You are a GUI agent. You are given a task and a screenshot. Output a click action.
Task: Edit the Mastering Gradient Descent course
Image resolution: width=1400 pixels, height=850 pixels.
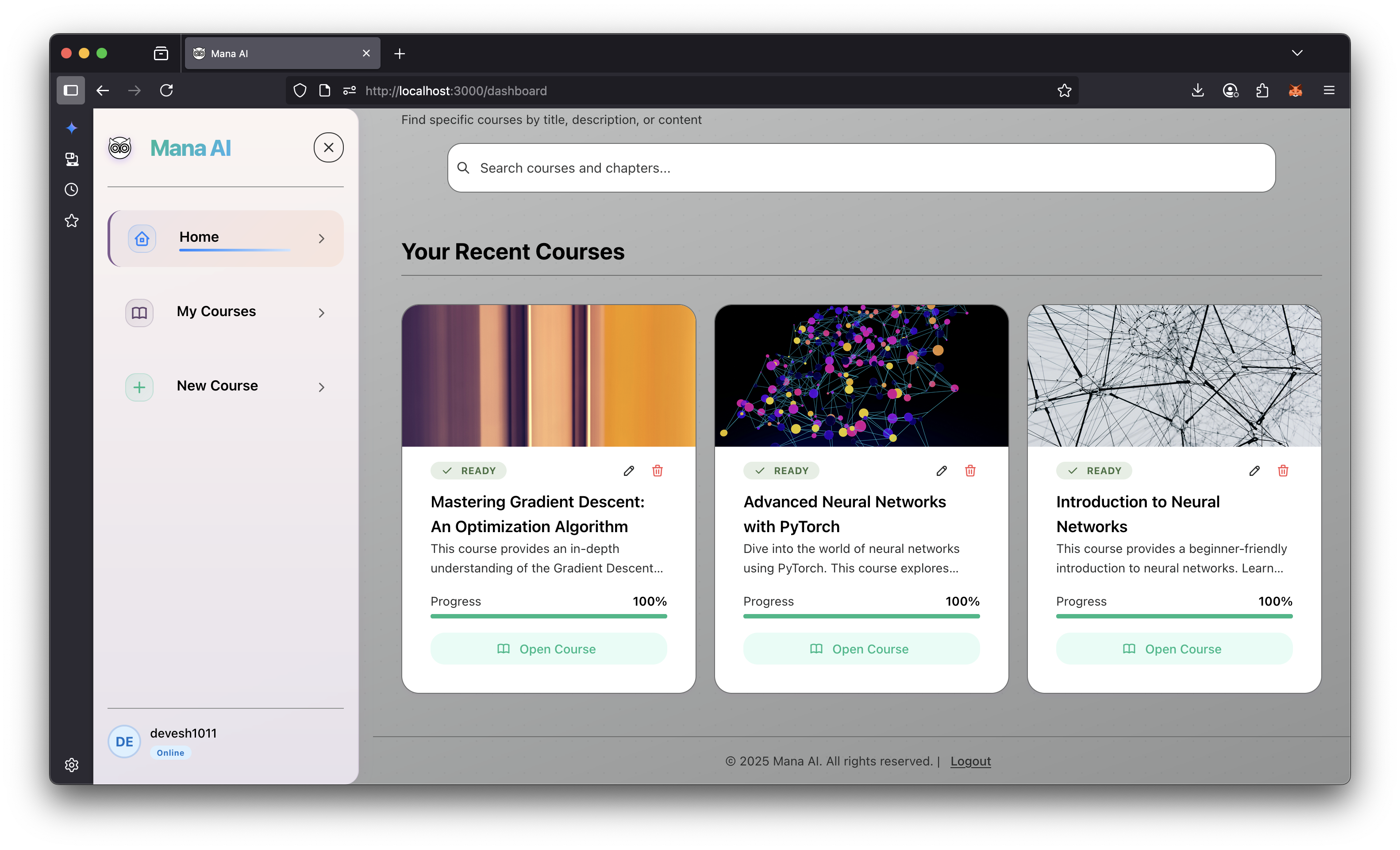pos(628,471)
